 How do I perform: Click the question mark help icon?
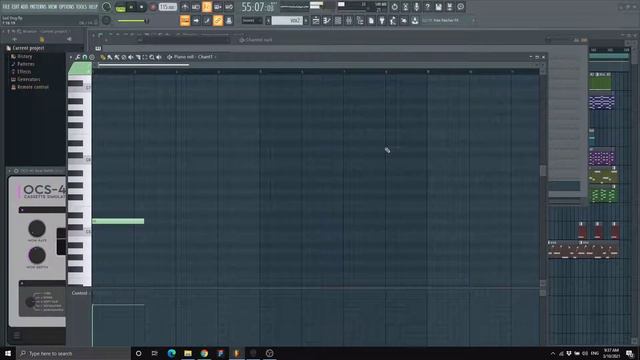coord(427,7)
